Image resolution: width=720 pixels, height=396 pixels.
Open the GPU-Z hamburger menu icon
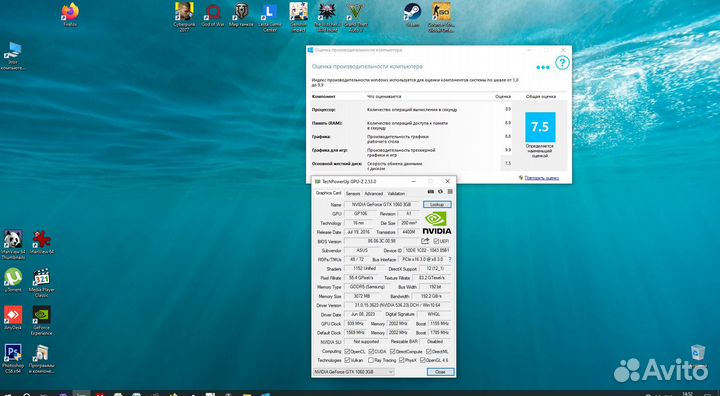pos(450,192)
